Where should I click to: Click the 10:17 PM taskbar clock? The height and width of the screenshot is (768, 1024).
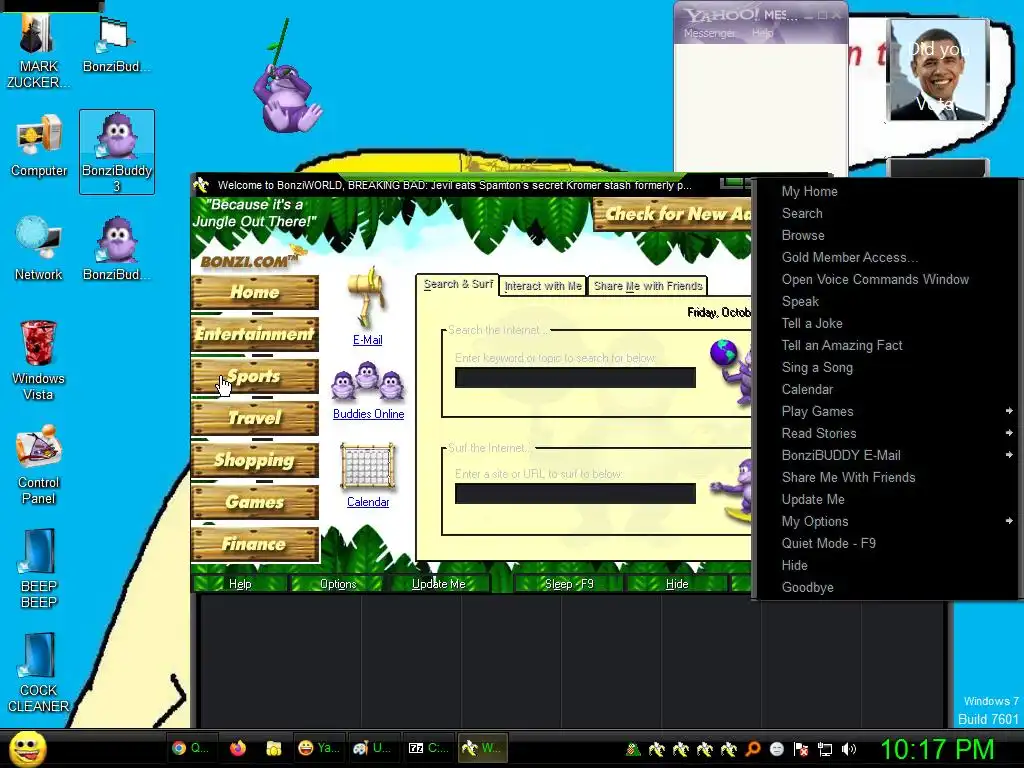[937, 749]
